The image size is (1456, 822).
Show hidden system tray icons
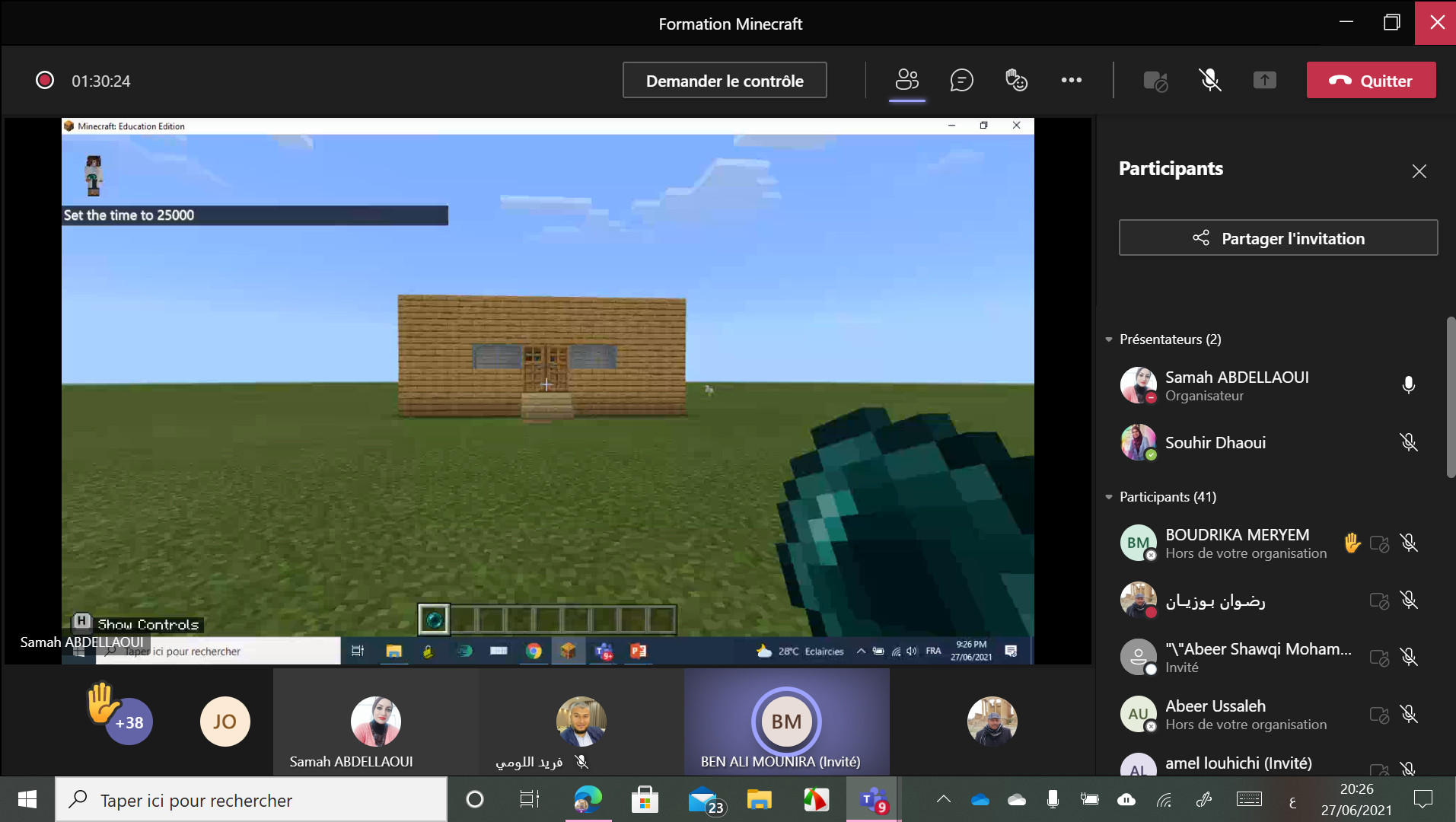point(944,799)
